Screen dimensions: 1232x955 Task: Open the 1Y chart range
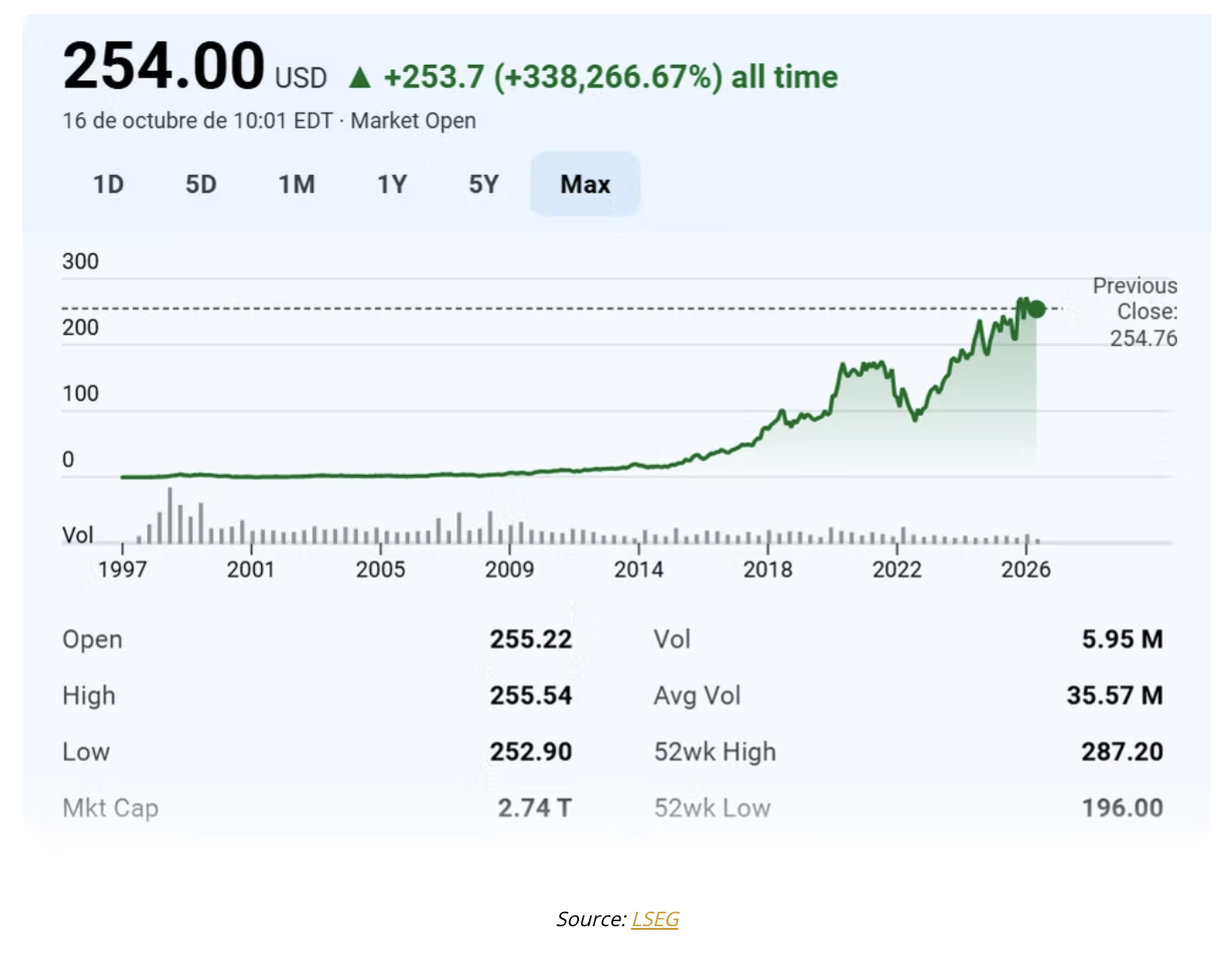[392, 185]
